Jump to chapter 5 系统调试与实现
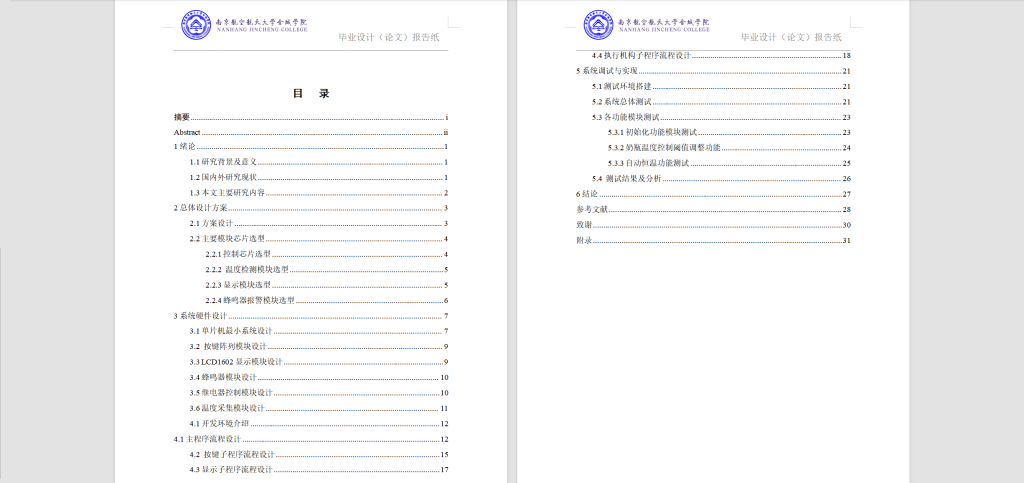 (x=713, y=71)
